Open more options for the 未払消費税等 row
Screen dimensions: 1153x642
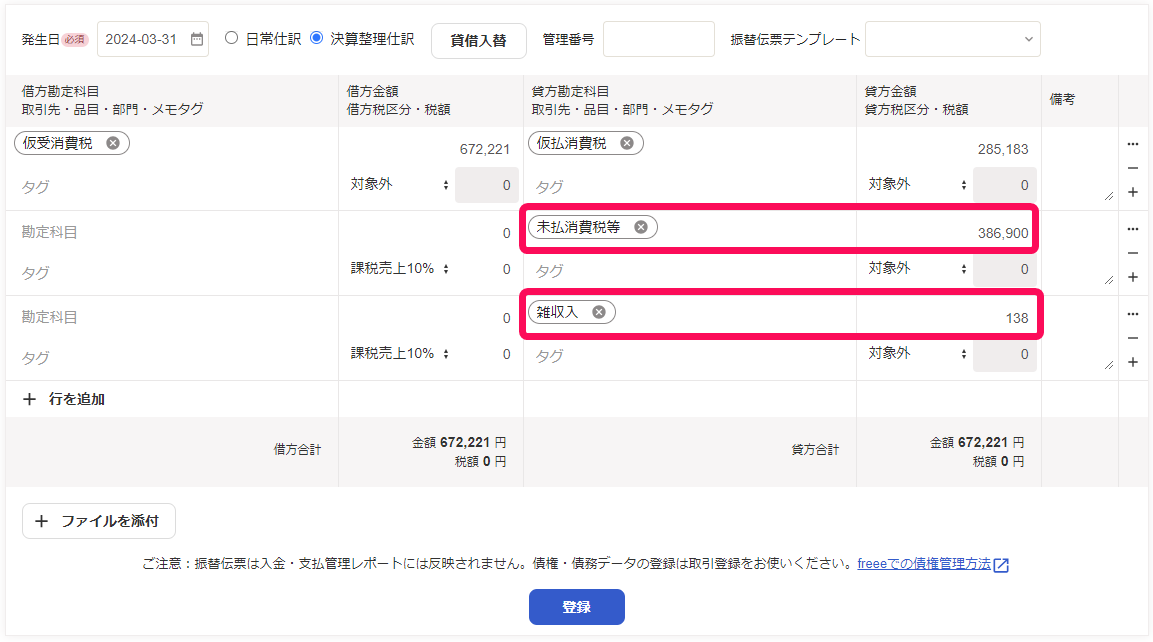[1132, 229]
